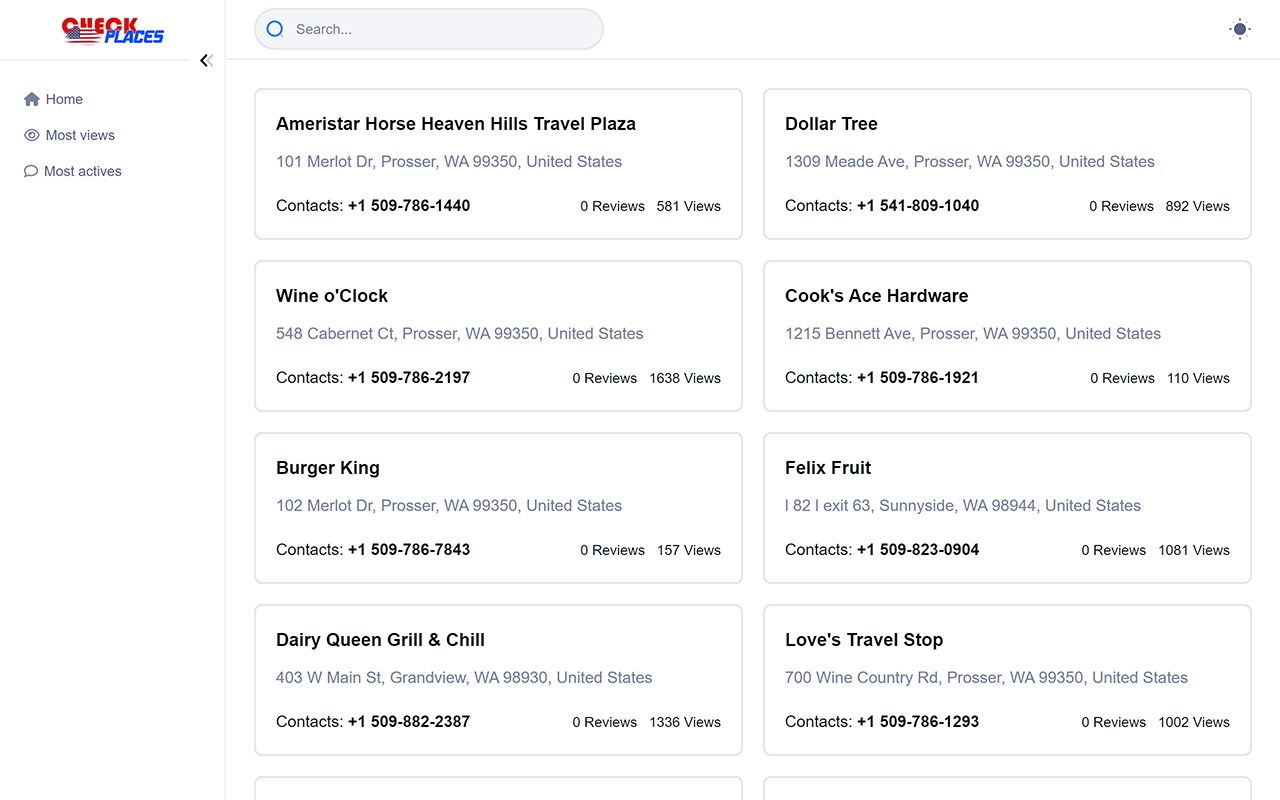Open the Cook's Ace Hardware listing
The width and height of the screenshot is (1280, 800).
coord(876,296)
